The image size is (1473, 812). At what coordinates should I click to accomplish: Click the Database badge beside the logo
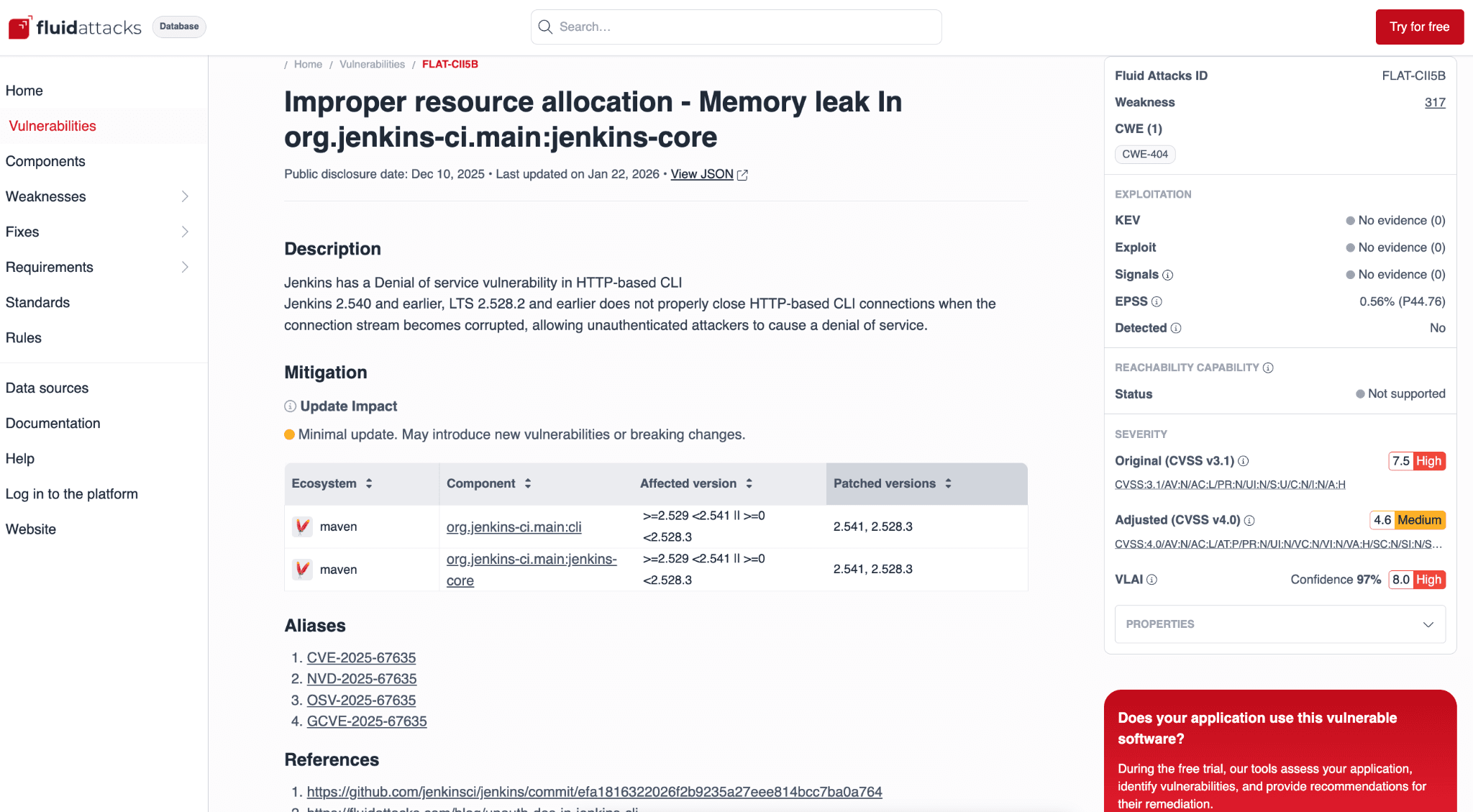[x=179, y=27]
